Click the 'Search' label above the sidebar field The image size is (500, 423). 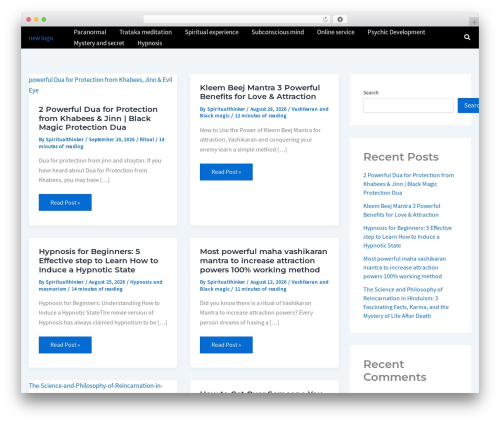pos(371,93)
